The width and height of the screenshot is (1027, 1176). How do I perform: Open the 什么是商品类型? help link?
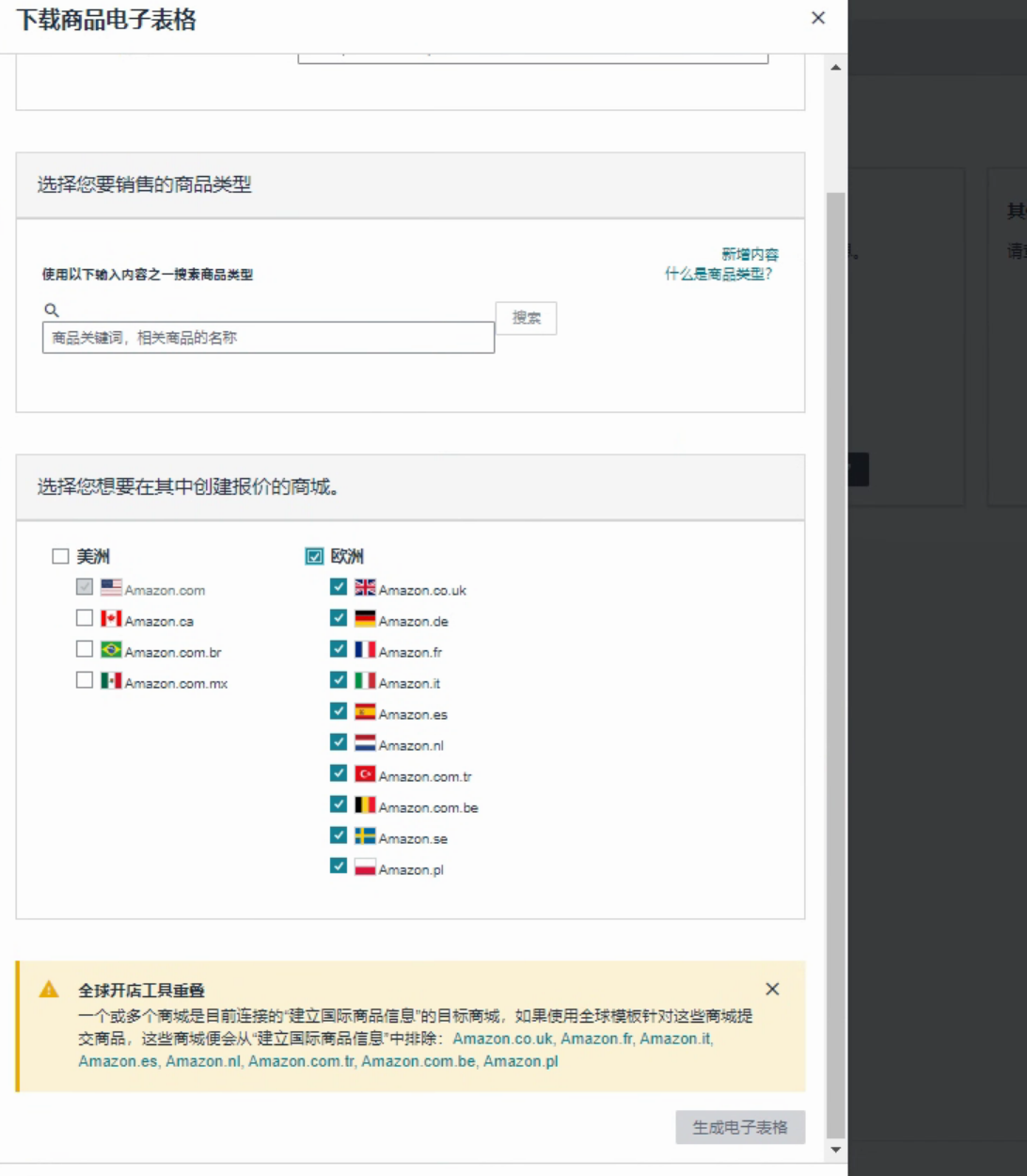(x=719, y=274)
